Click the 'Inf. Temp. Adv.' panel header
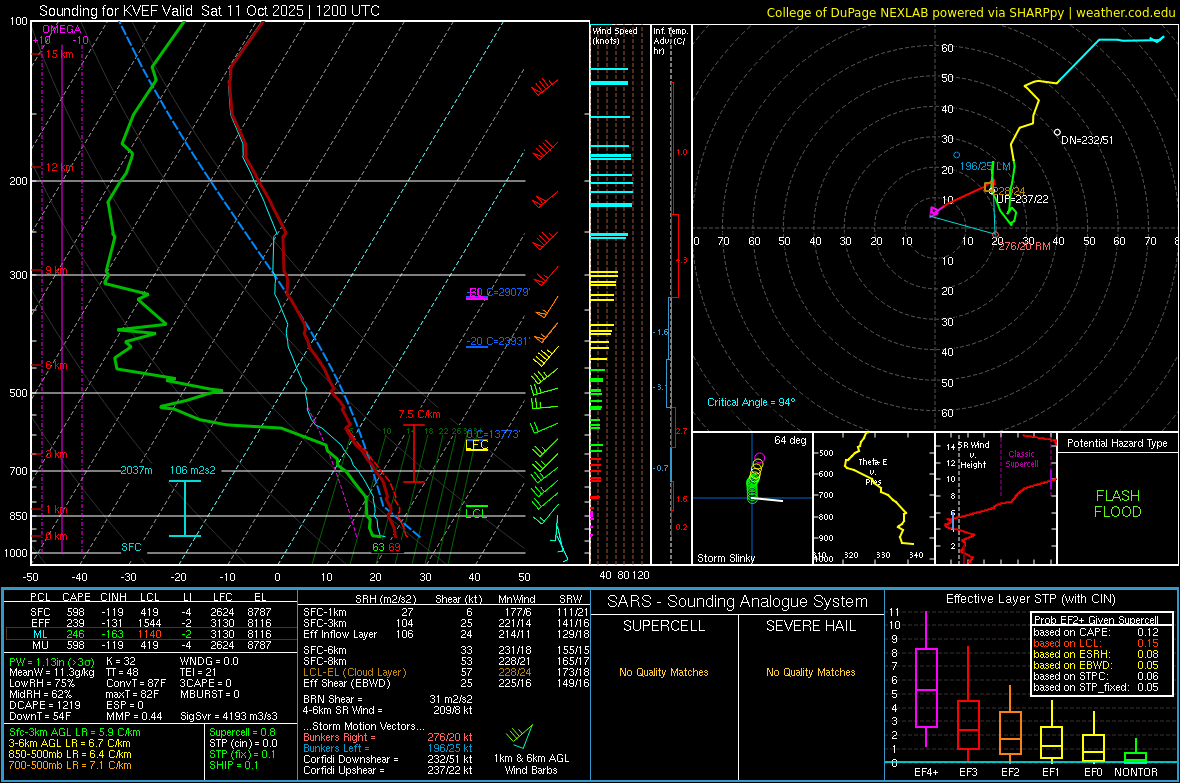The width and height of the screenshot is (1180, 783). (x=671, y=40)
